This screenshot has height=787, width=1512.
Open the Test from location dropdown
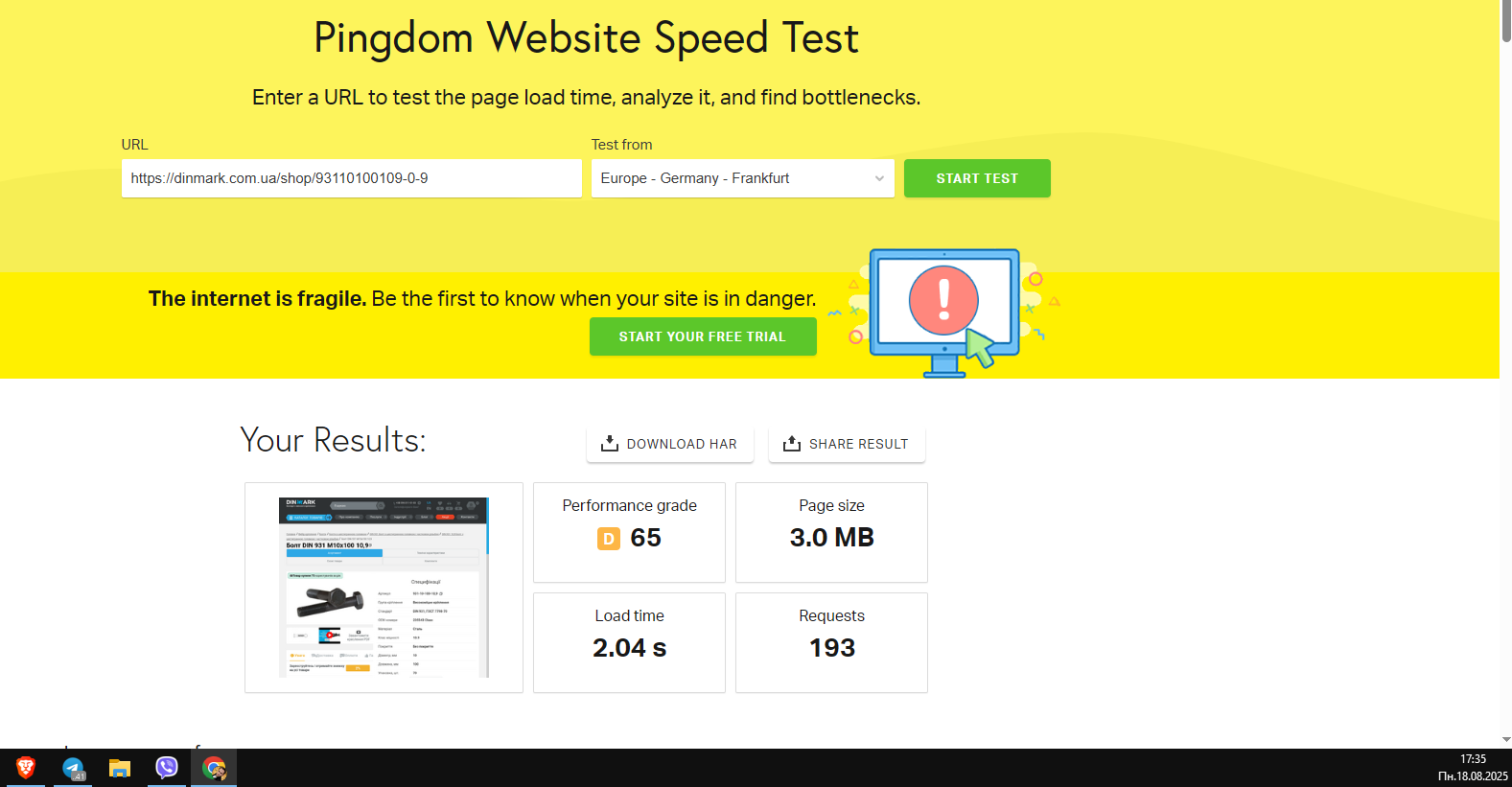click(742, 178)
